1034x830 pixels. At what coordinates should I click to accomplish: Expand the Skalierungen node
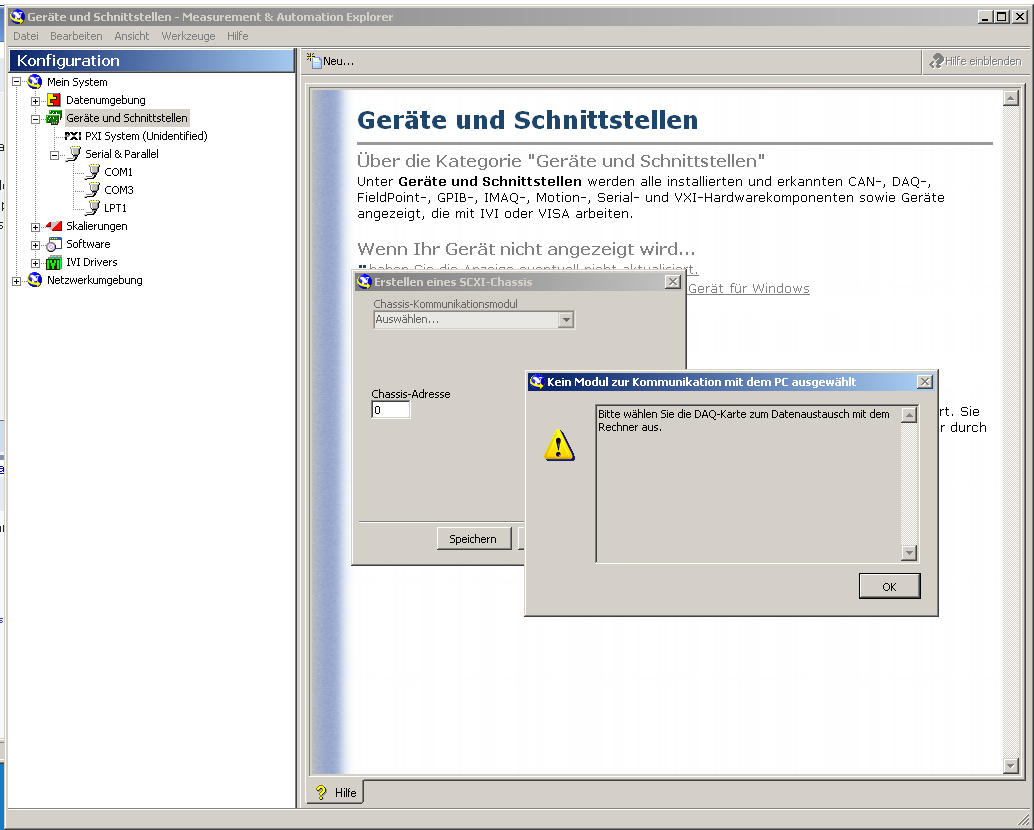click(x=36, y=227)
